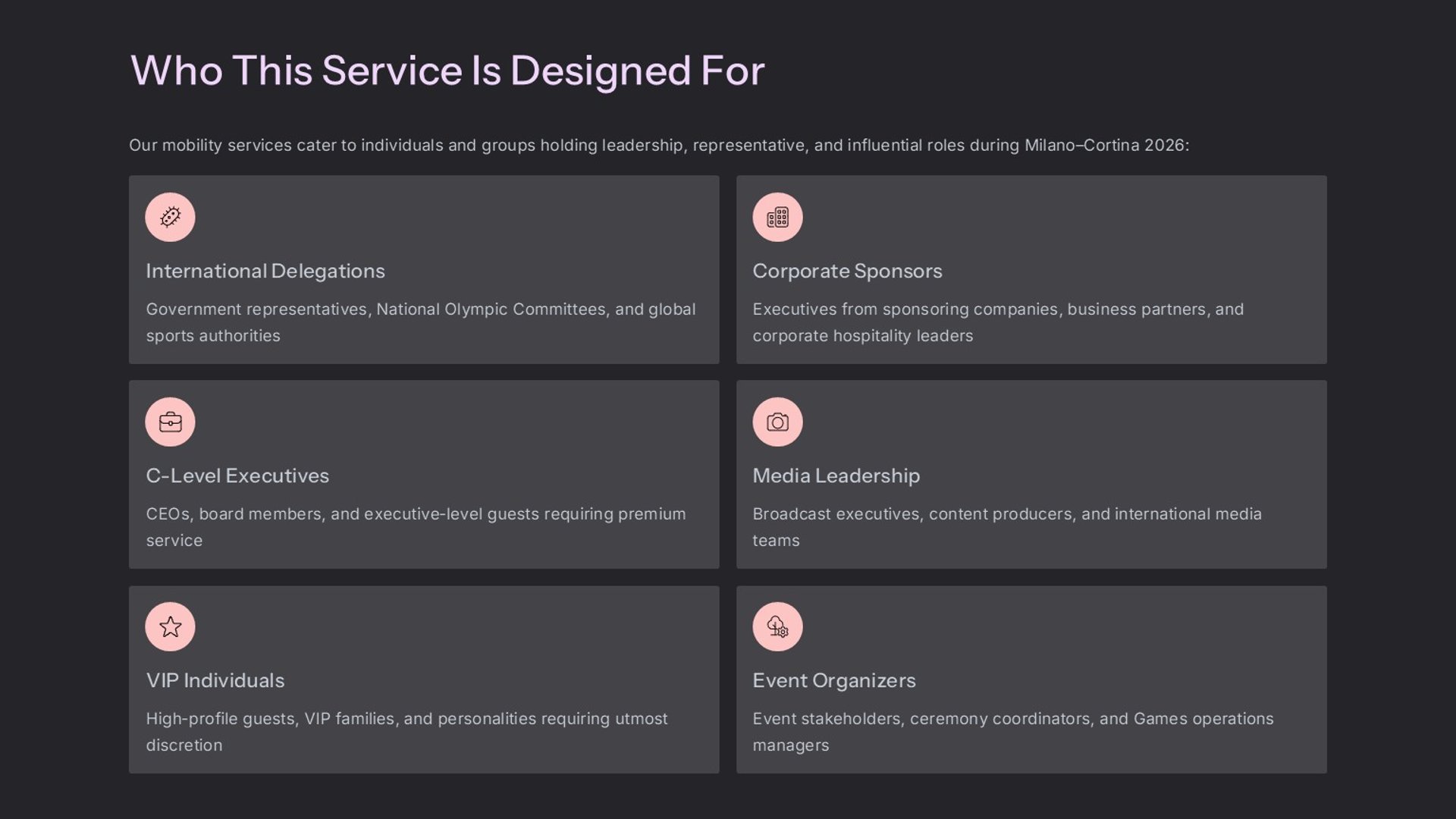Click the International Delegations icon
1456x819 pixels.
point(170,218)
